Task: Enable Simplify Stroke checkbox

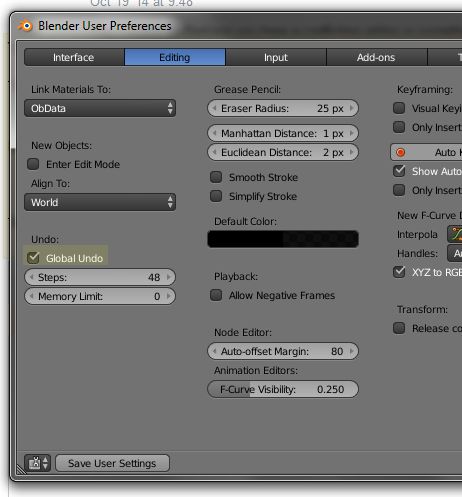Action: (216, 196)
